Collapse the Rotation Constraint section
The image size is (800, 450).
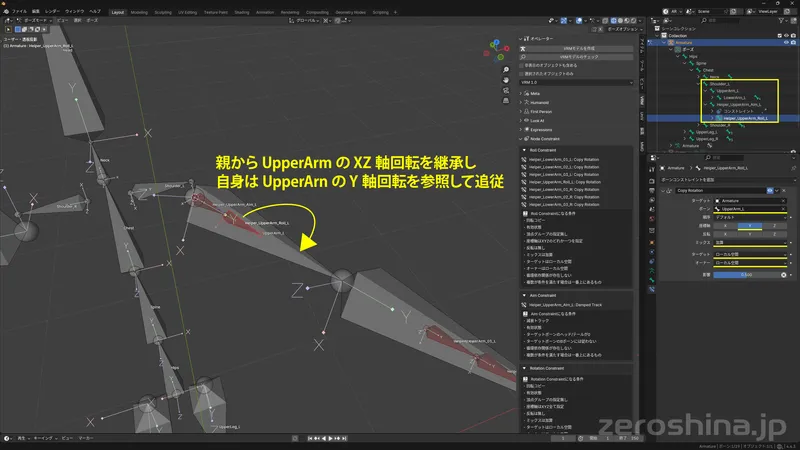coord(524,368)
